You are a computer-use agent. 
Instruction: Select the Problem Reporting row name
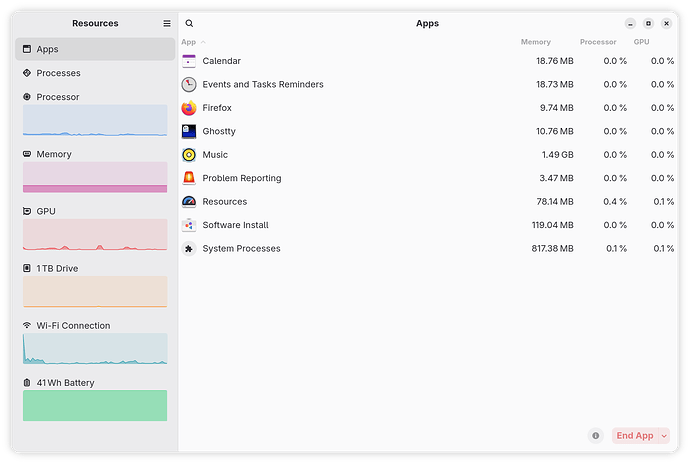pyautogui.click(x=242, y=178)
